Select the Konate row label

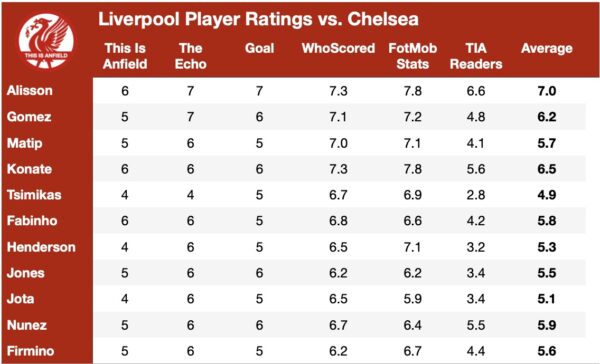click(29, 169)
